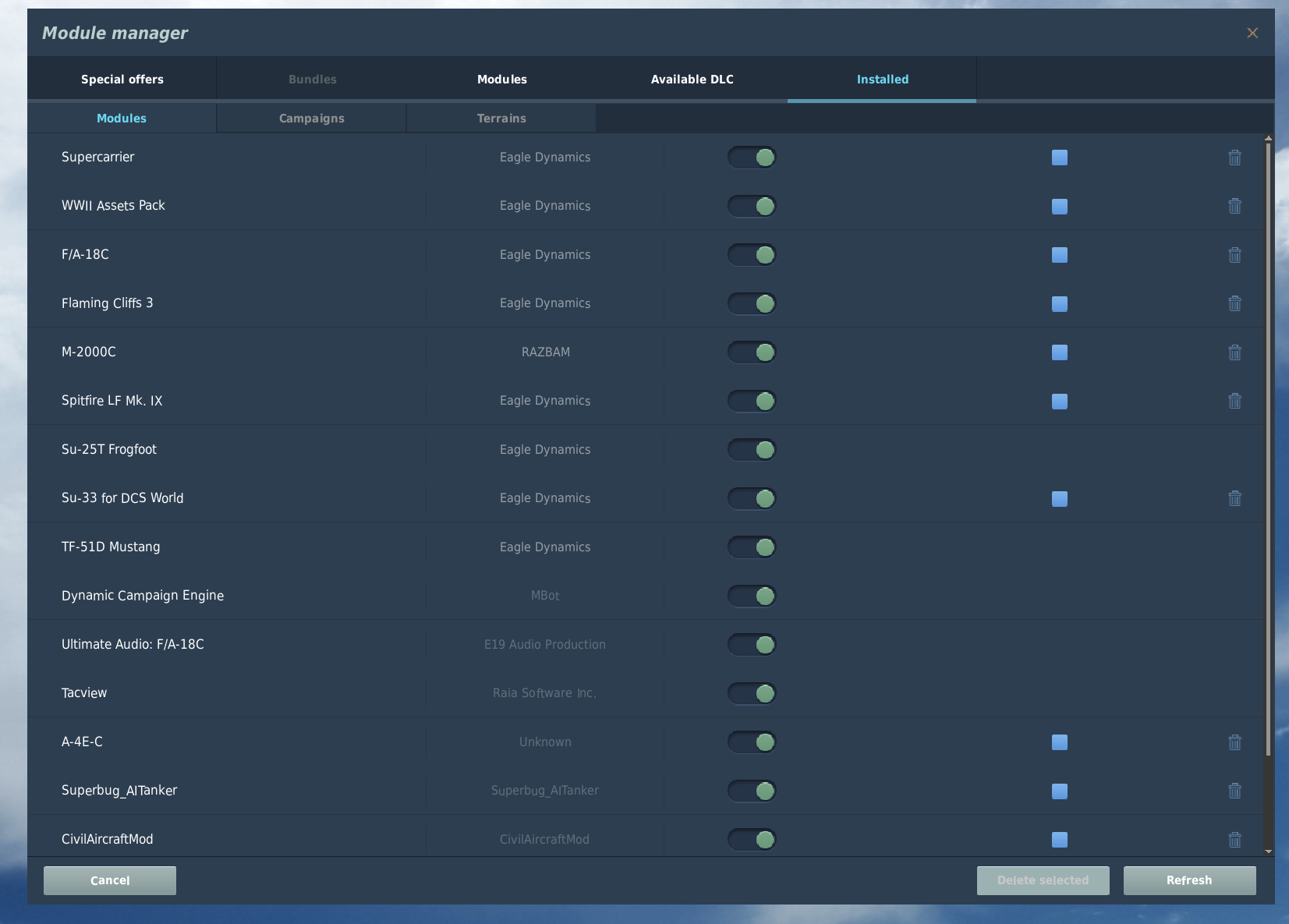This screenshot has width=1289, height=924.
Task: Click the TF-51D Mustang module name
Action: [x=111, y=547]
